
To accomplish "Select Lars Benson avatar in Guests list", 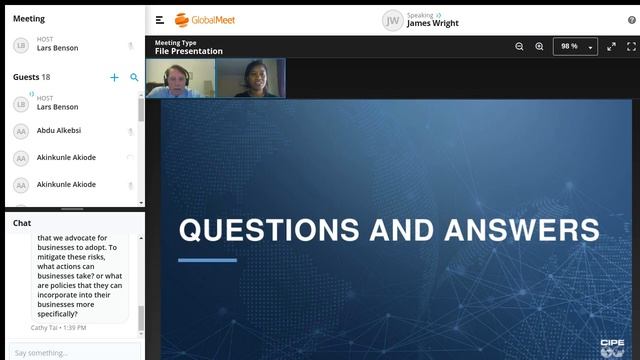I will pyautogui.click(x=21, y=104).
